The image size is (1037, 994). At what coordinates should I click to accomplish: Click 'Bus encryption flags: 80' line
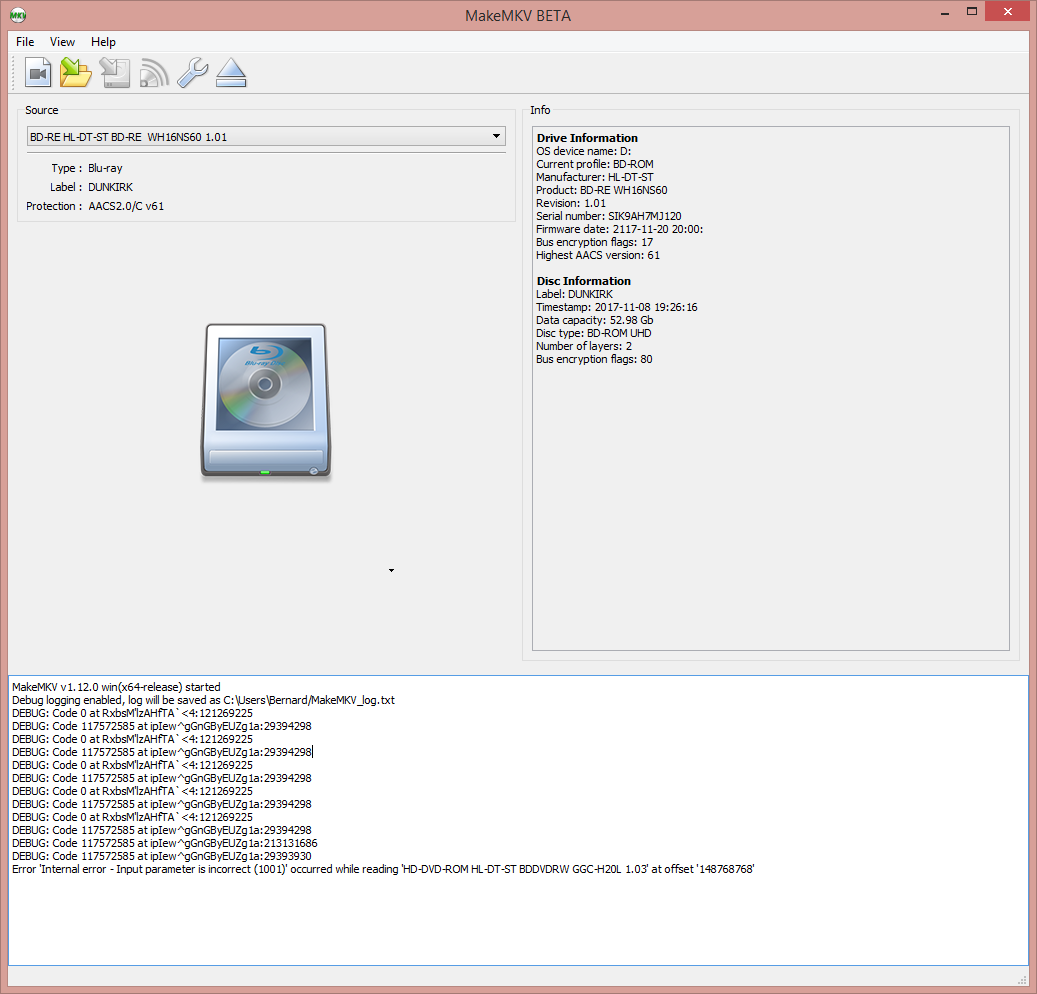coord(595,359)
